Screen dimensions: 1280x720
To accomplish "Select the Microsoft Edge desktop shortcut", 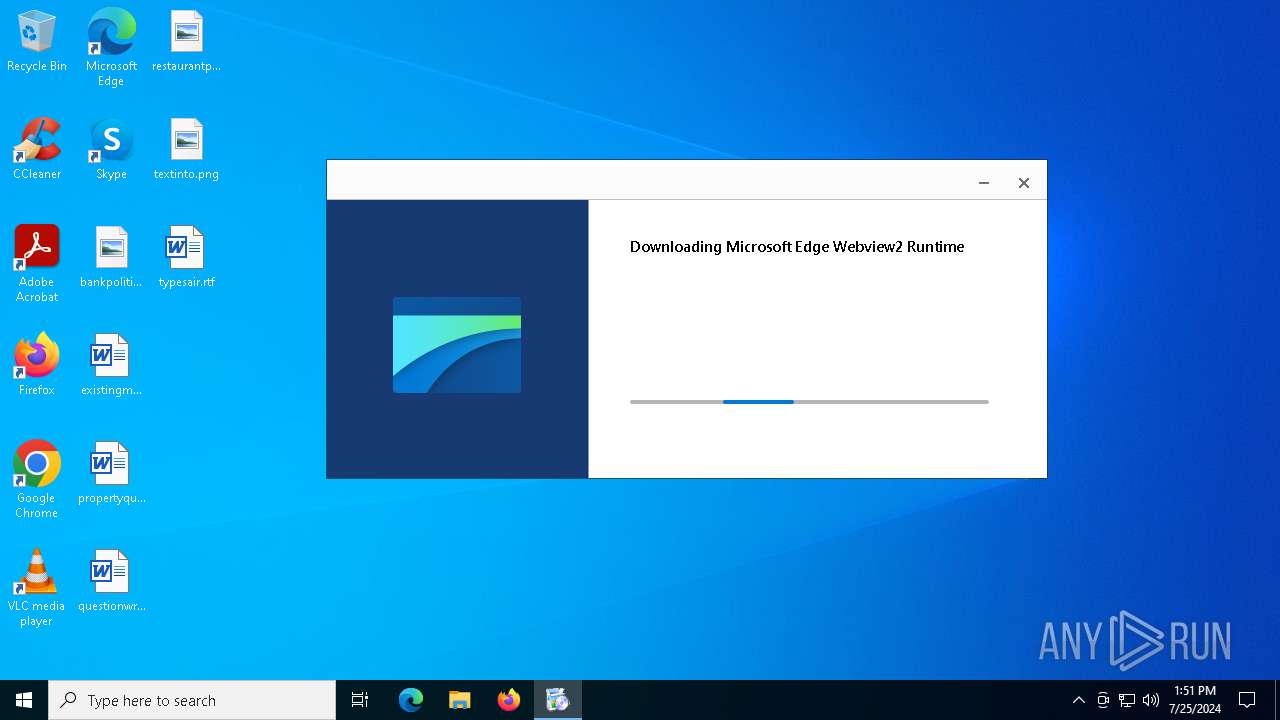I will pos(111,47).
